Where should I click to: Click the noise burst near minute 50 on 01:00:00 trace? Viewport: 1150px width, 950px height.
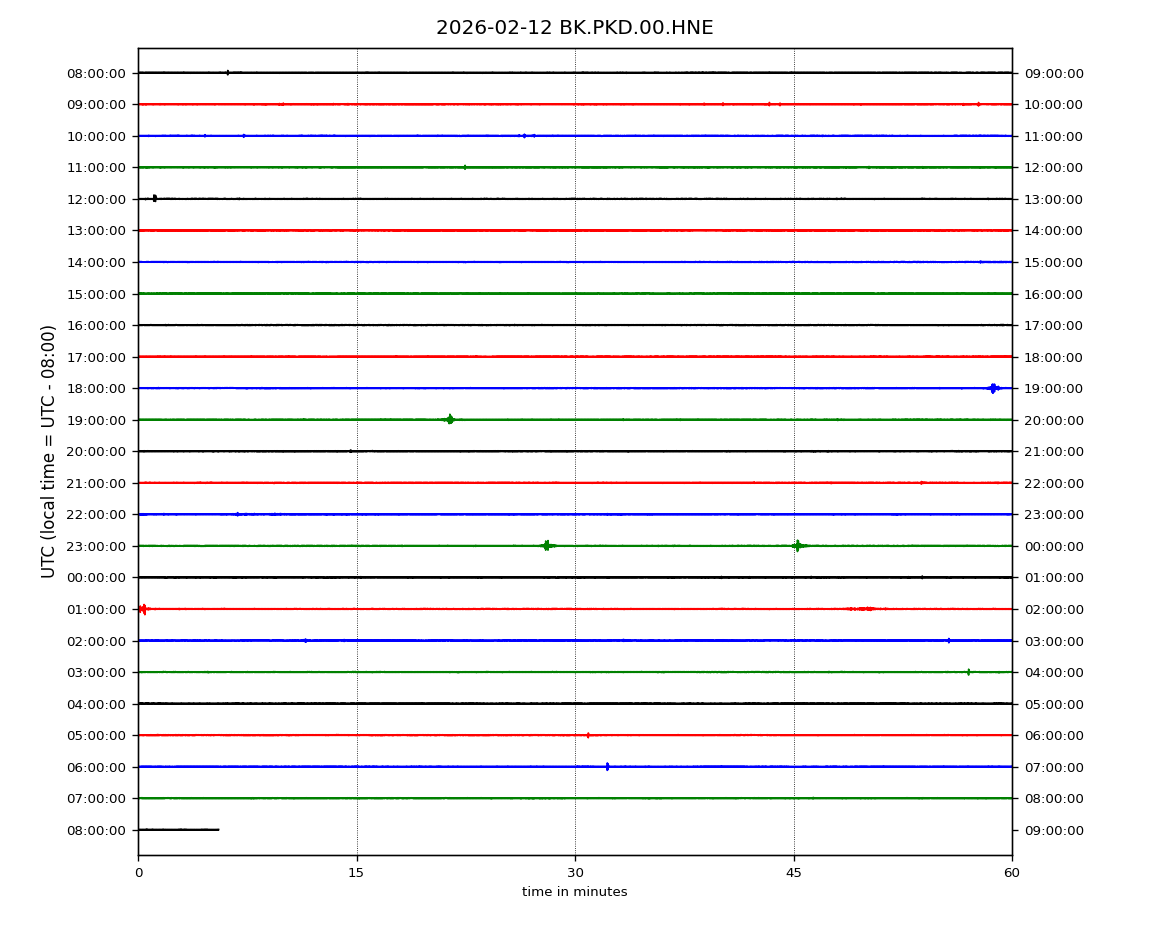pos(863,608)
